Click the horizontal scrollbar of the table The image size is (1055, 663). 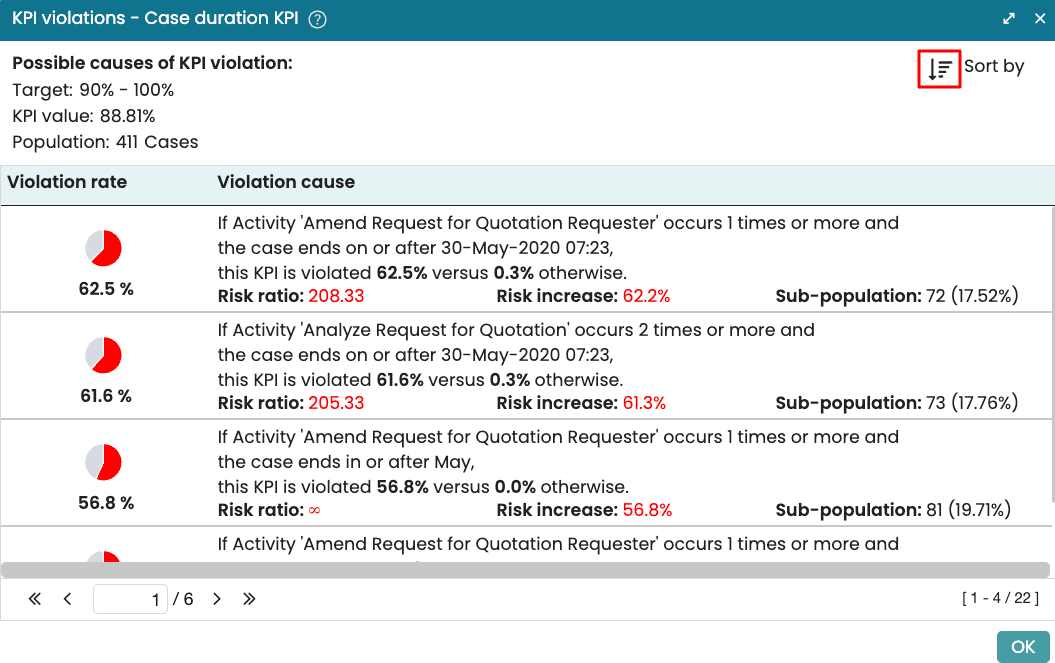pyautogui.click(x=525, y=570)
